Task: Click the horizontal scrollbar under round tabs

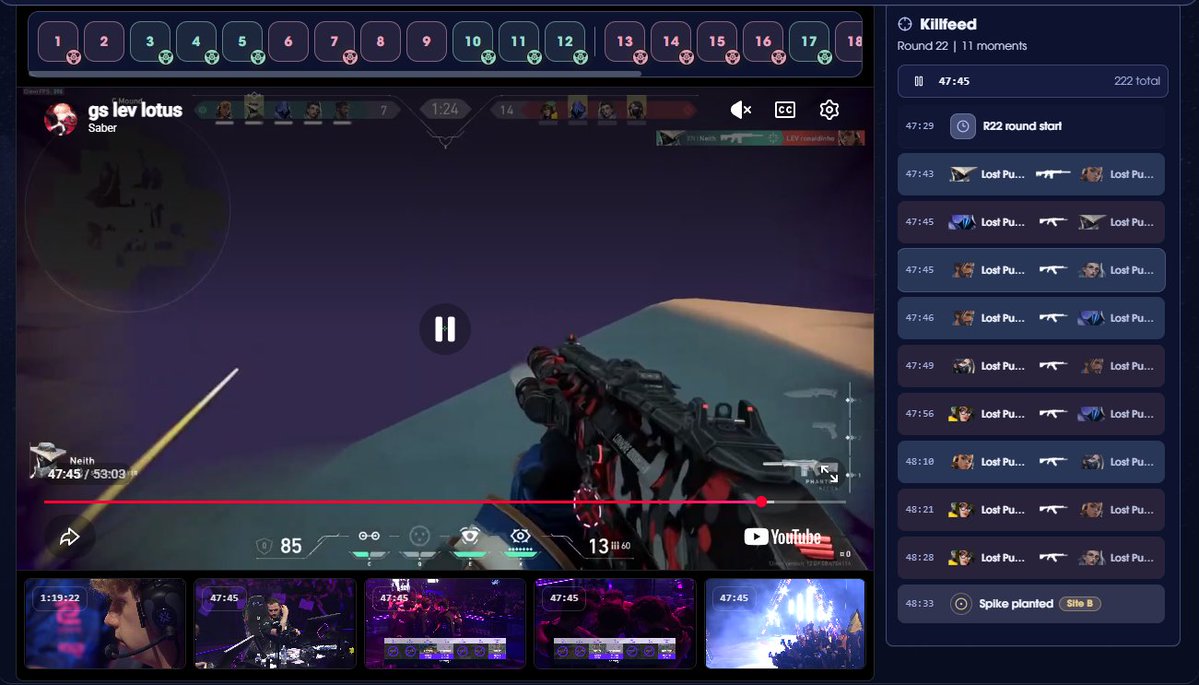Action: click(x=335, y=73)
